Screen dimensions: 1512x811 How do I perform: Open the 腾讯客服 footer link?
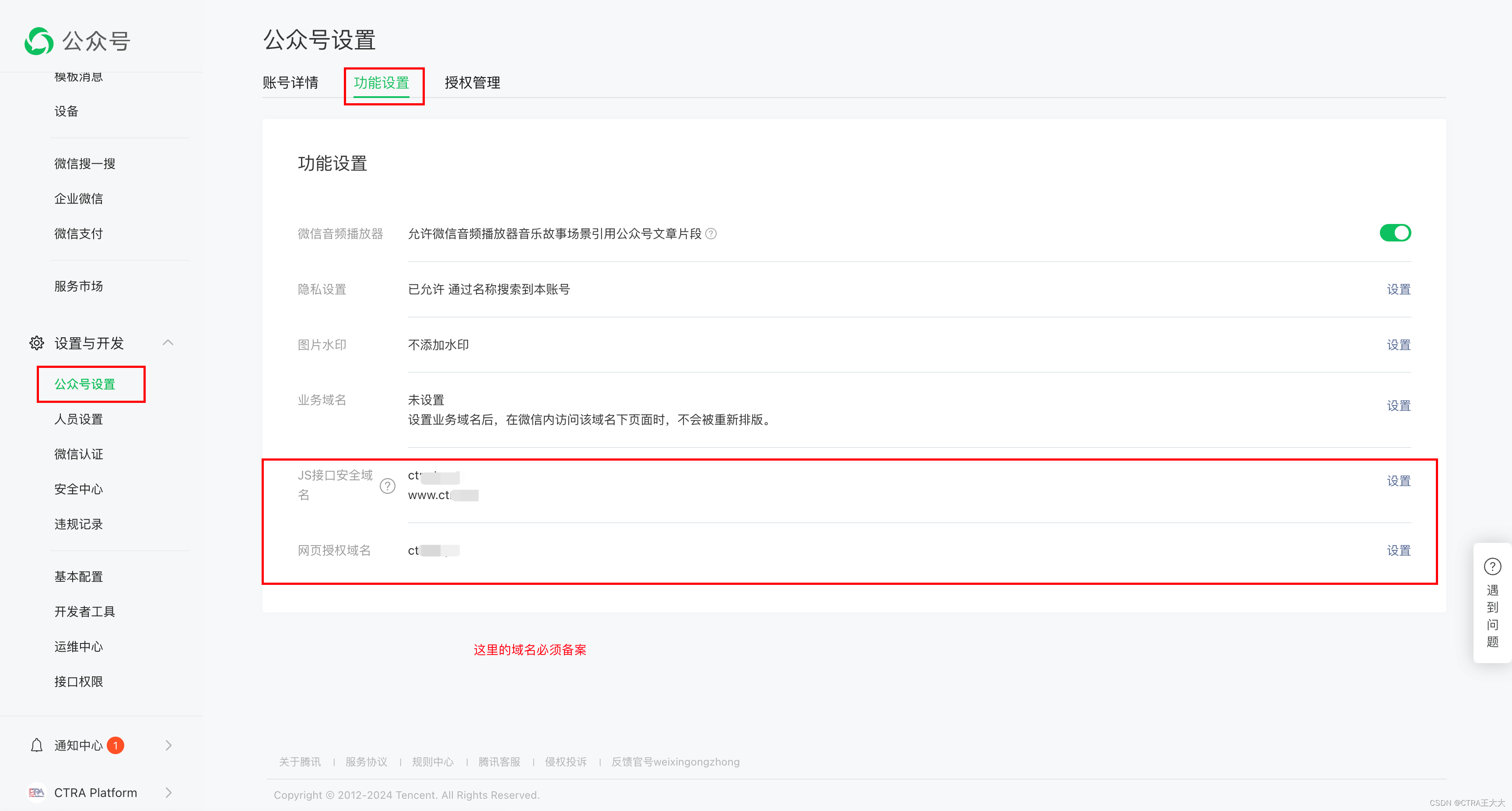(500, 762)
